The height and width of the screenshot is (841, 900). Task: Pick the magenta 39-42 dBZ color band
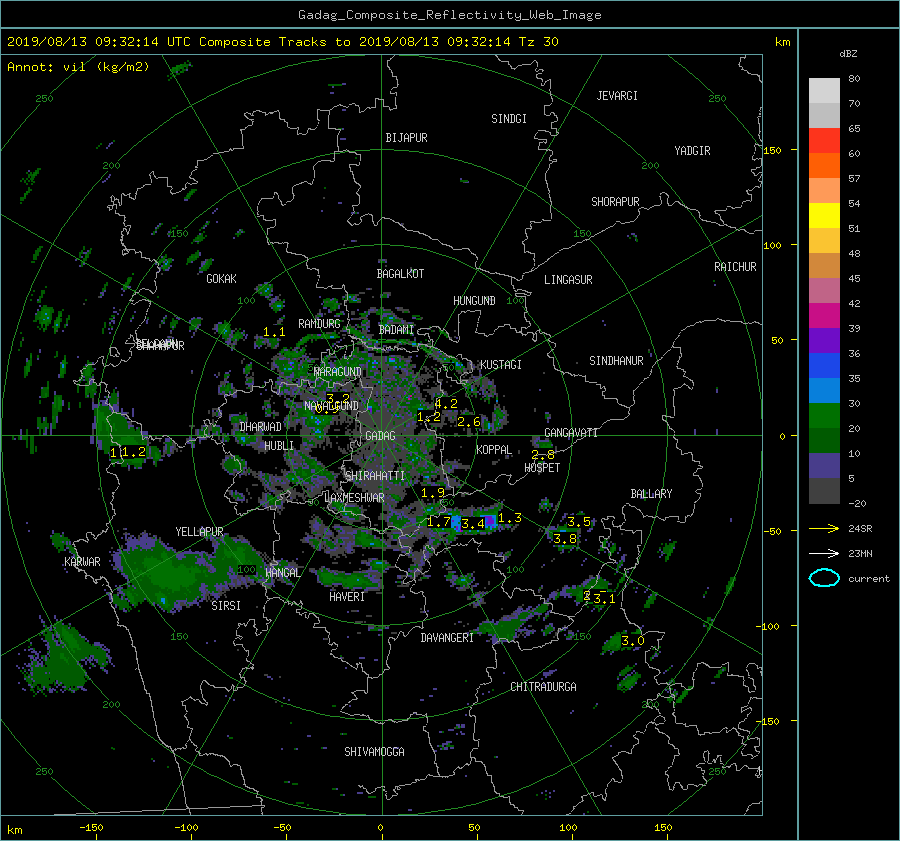pos(824,316)
